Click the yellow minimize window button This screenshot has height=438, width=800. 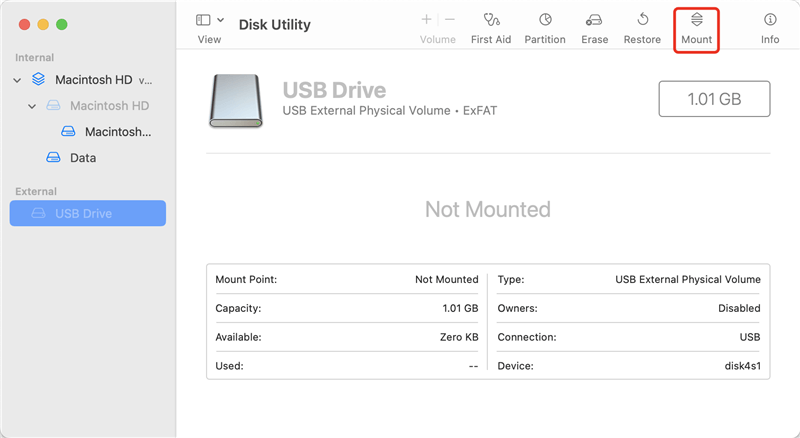pos(43,23)
